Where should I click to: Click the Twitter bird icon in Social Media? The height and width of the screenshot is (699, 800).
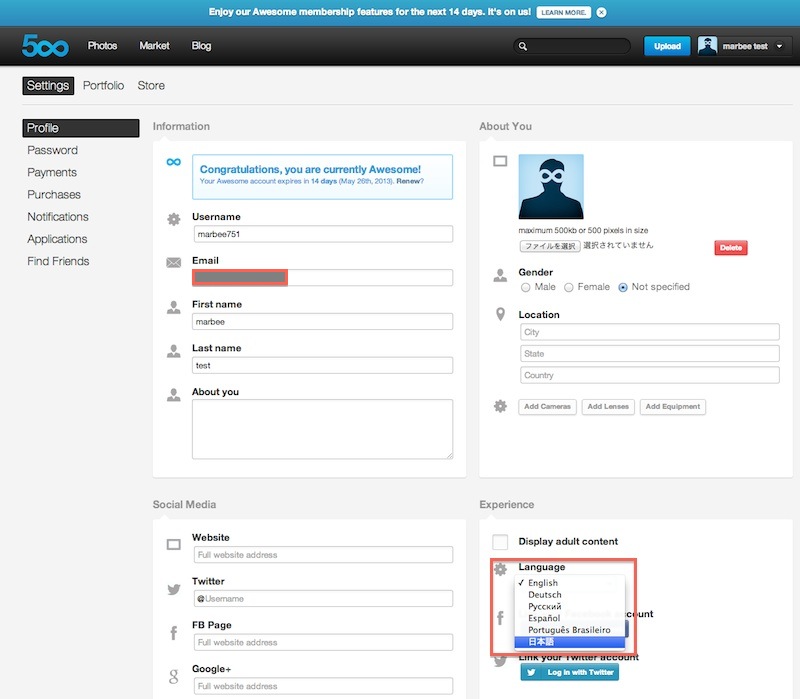pos(173,590)
